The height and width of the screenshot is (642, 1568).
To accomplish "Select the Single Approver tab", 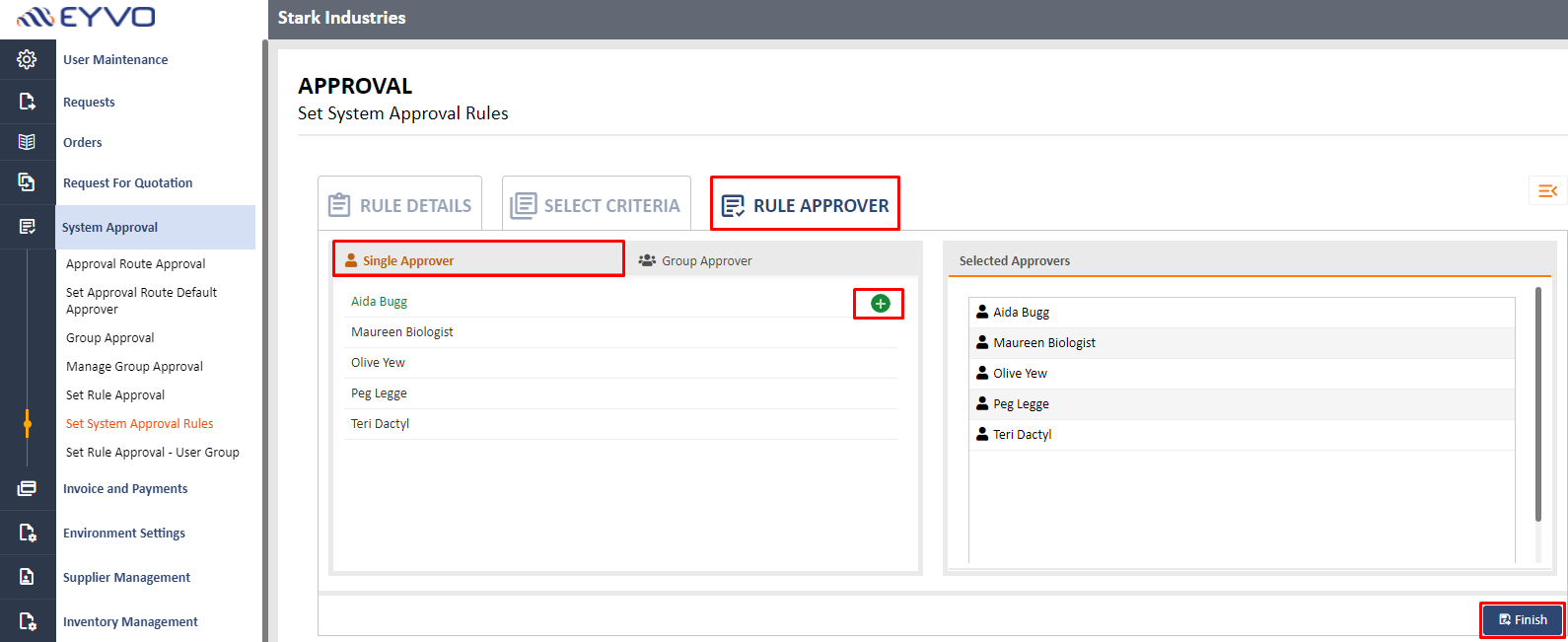I will point(478,259).
